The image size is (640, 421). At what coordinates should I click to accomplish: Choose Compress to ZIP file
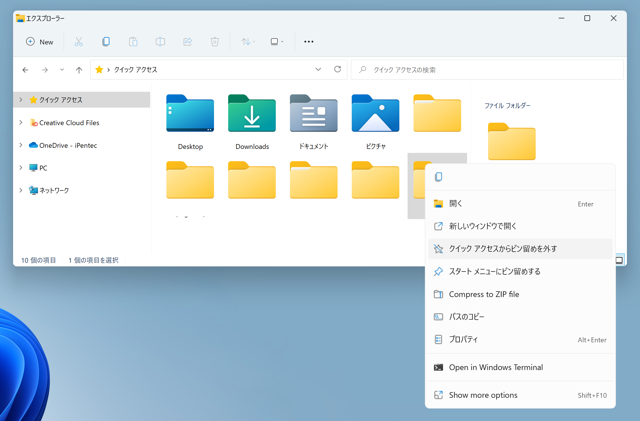483,294
